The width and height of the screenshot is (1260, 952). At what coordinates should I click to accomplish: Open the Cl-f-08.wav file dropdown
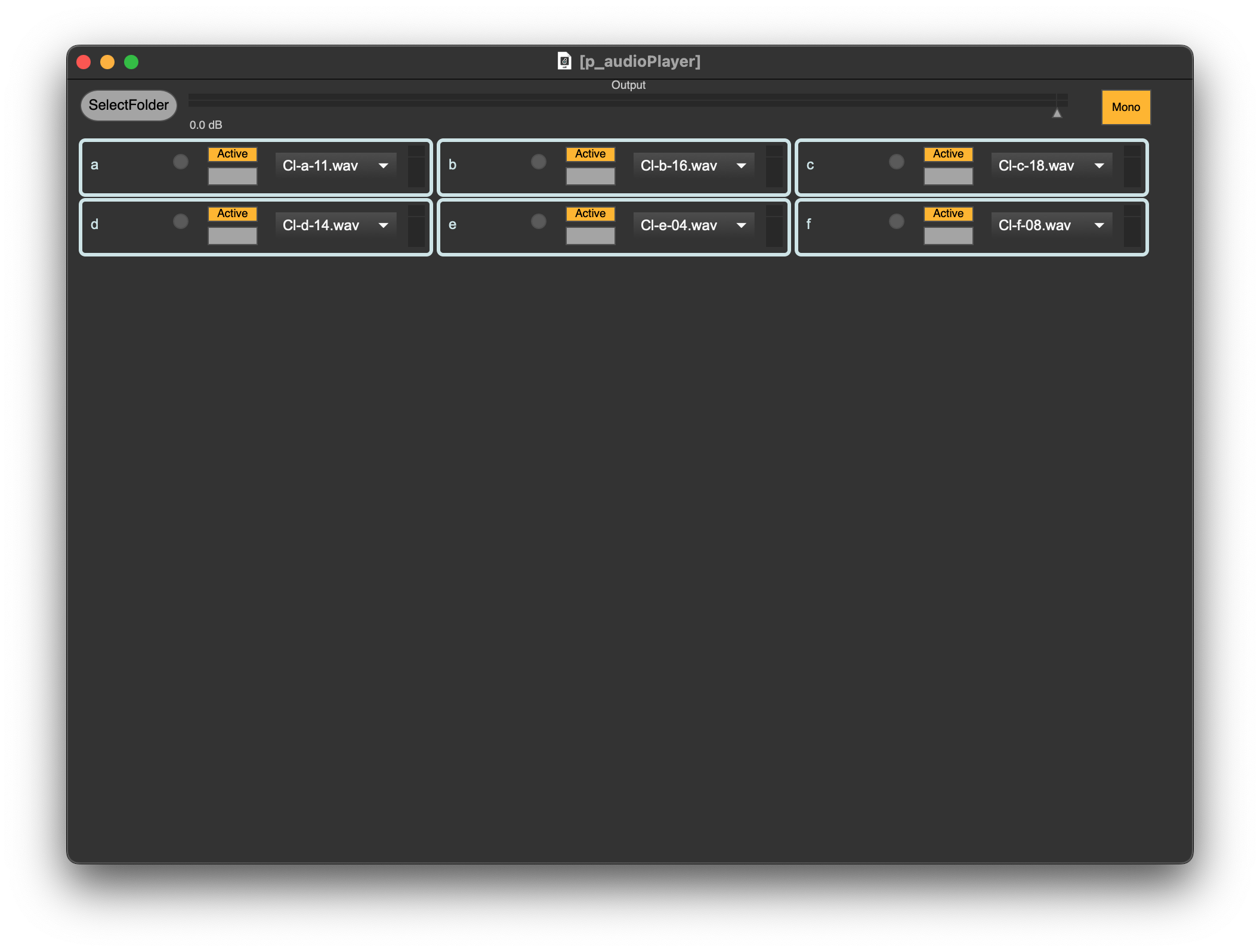click(1052, 225)
